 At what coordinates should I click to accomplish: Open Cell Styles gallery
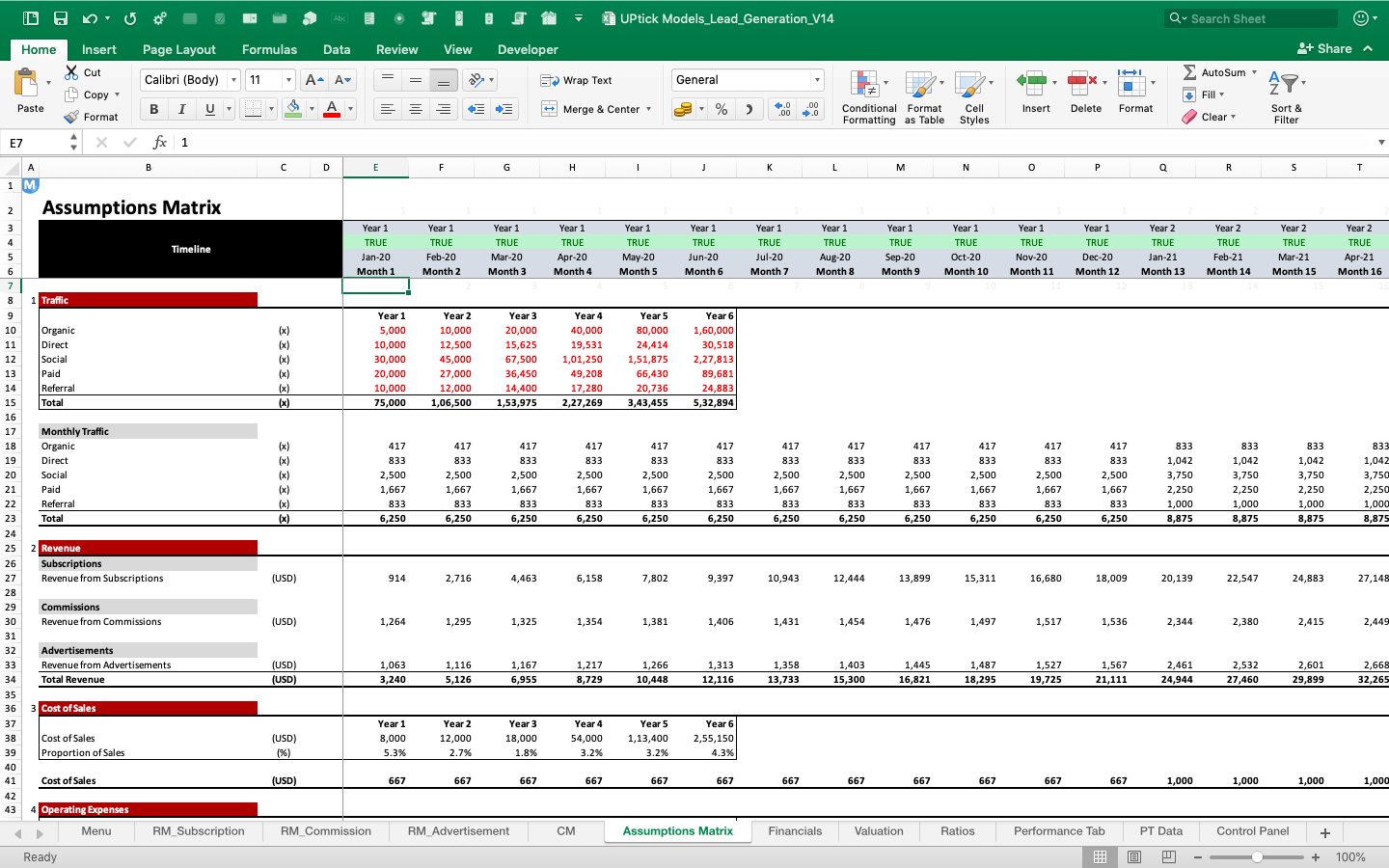tap(974, 97)
